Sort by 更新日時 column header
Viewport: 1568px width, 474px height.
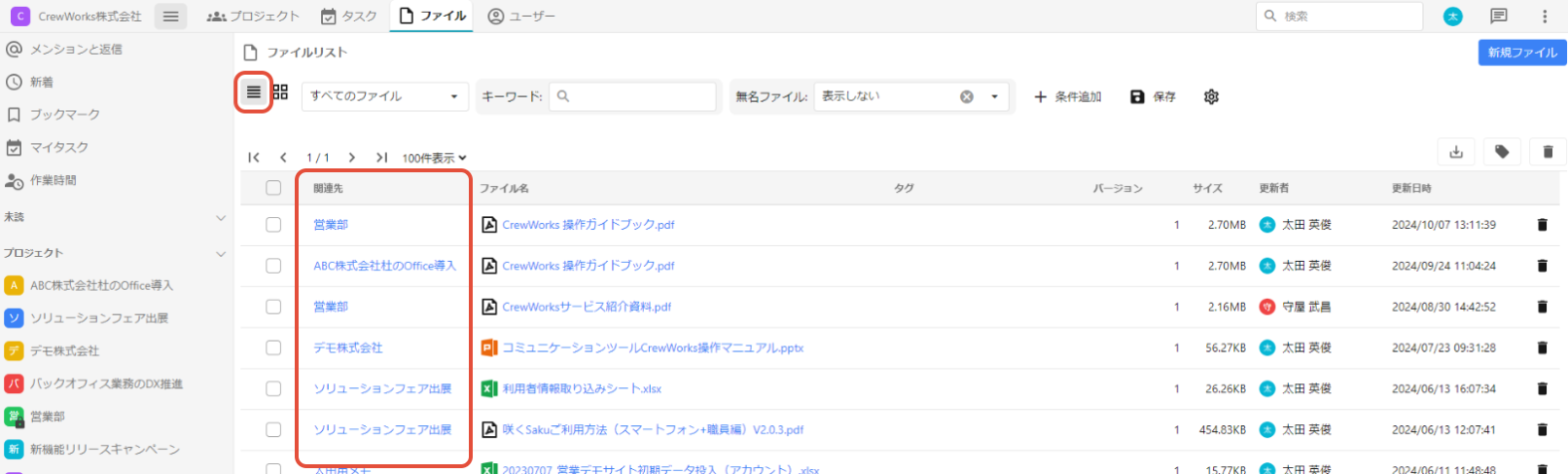click(1411, 188)
